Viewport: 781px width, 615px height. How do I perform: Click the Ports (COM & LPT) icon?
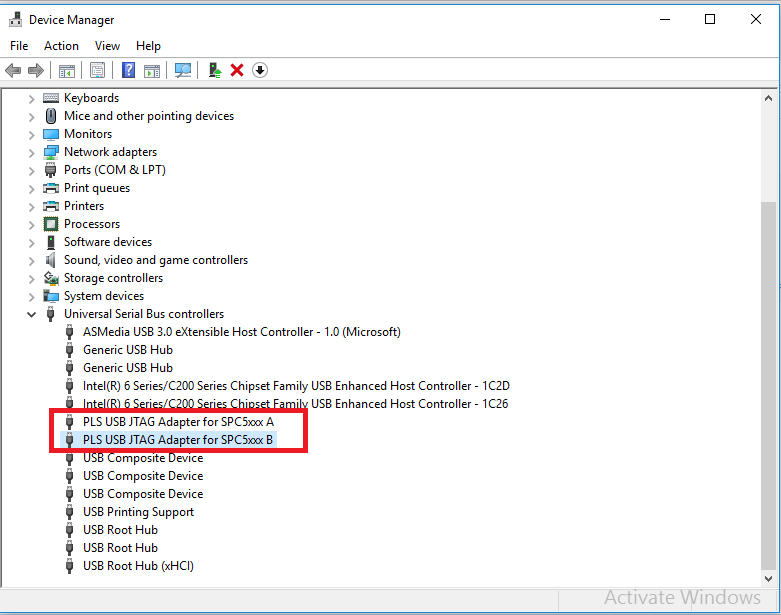51,170
